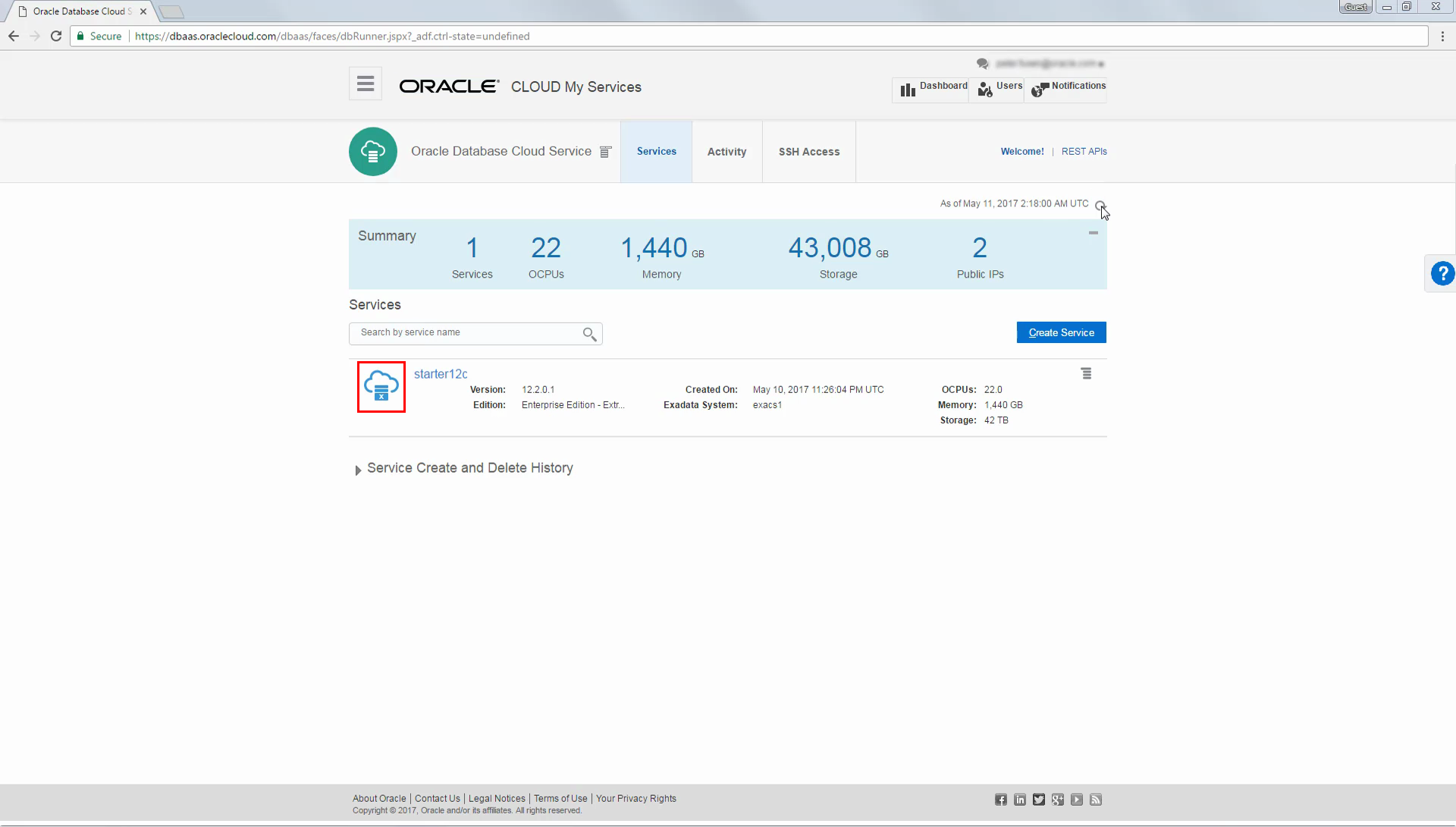
Task: Click the starter12c service cloud icon
Action: (x=381, y=387)
